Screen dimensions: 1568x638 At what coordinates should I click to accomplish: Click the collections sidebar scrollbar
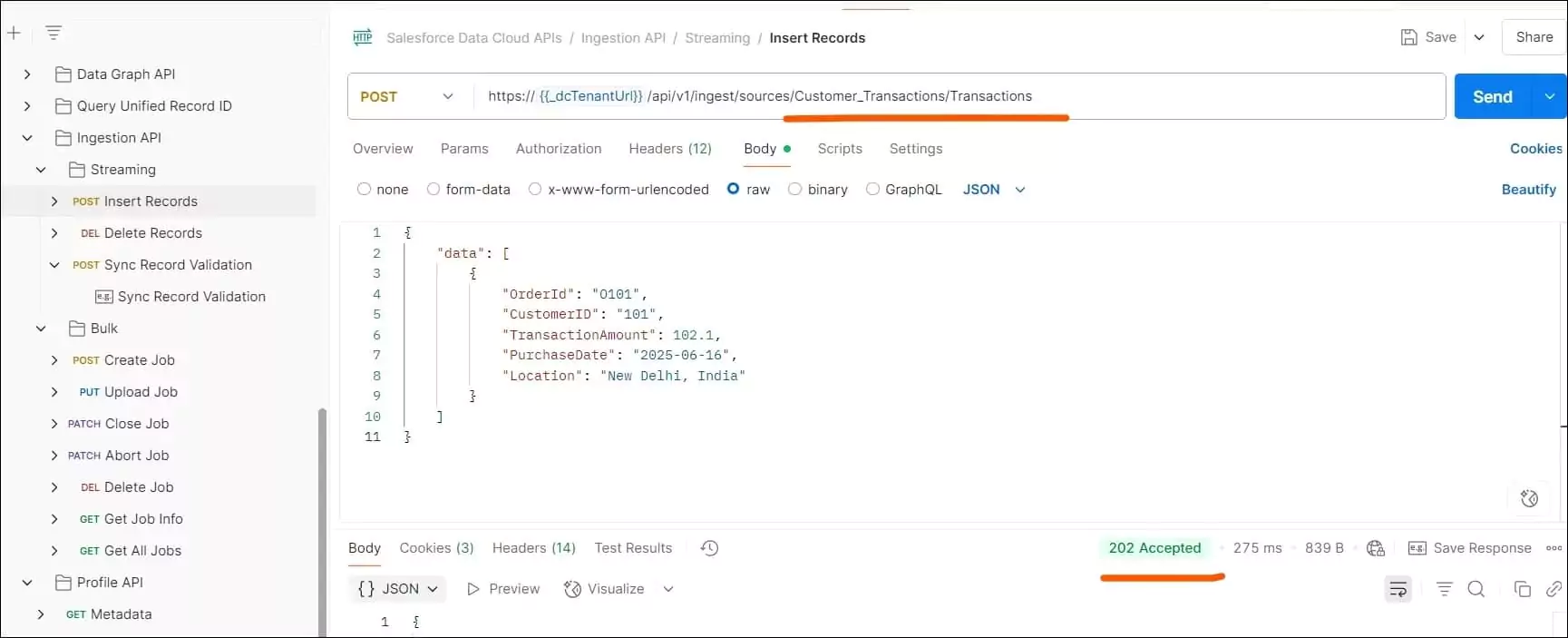(322, 522)
